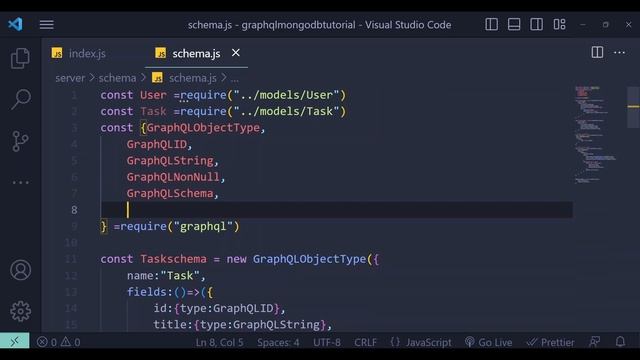Open the hamburger application menu
The image size is (640, 360).
point(47,24)
